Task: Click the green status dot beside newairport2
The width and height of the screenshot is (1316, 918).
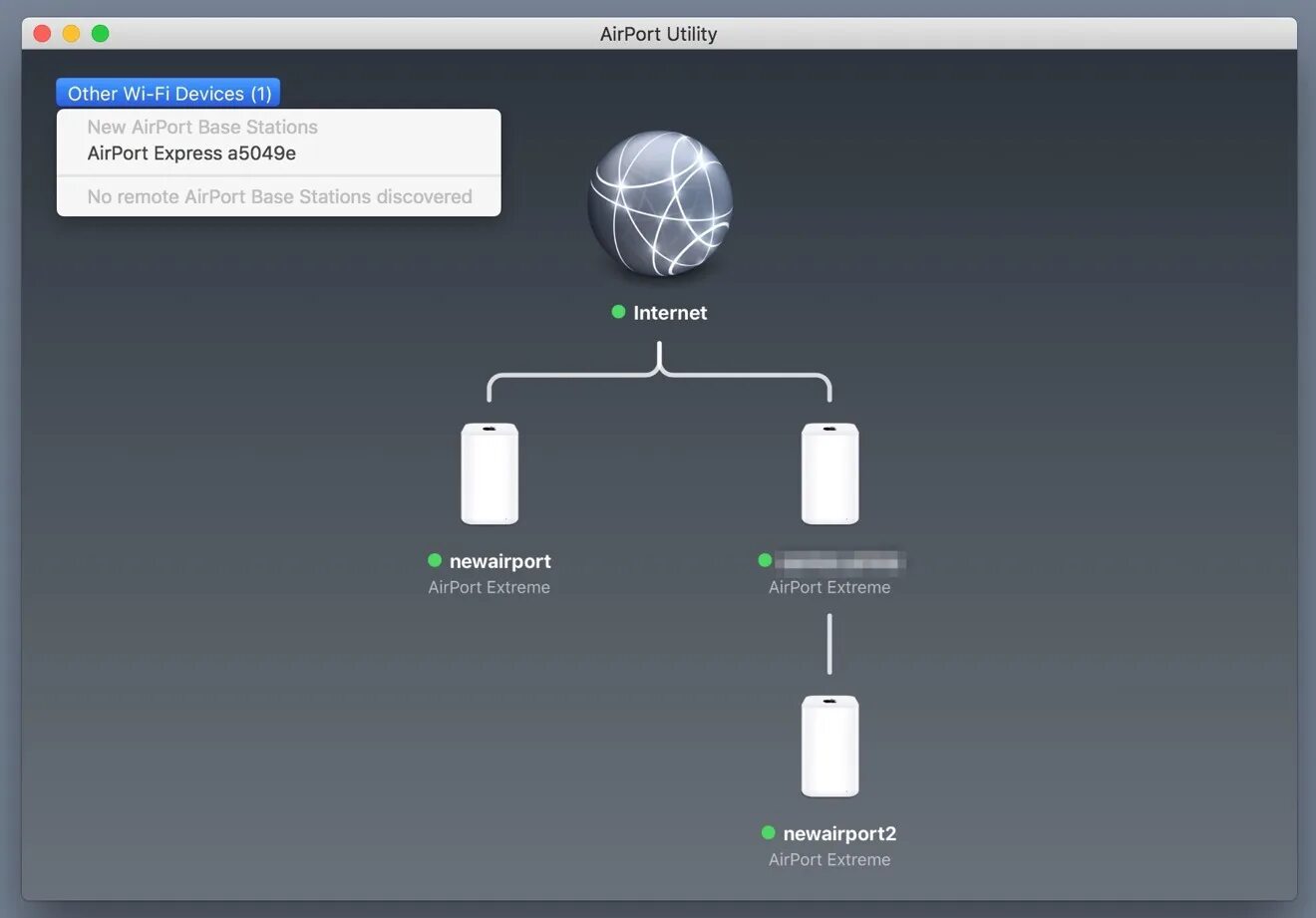Action: (768, 832)
